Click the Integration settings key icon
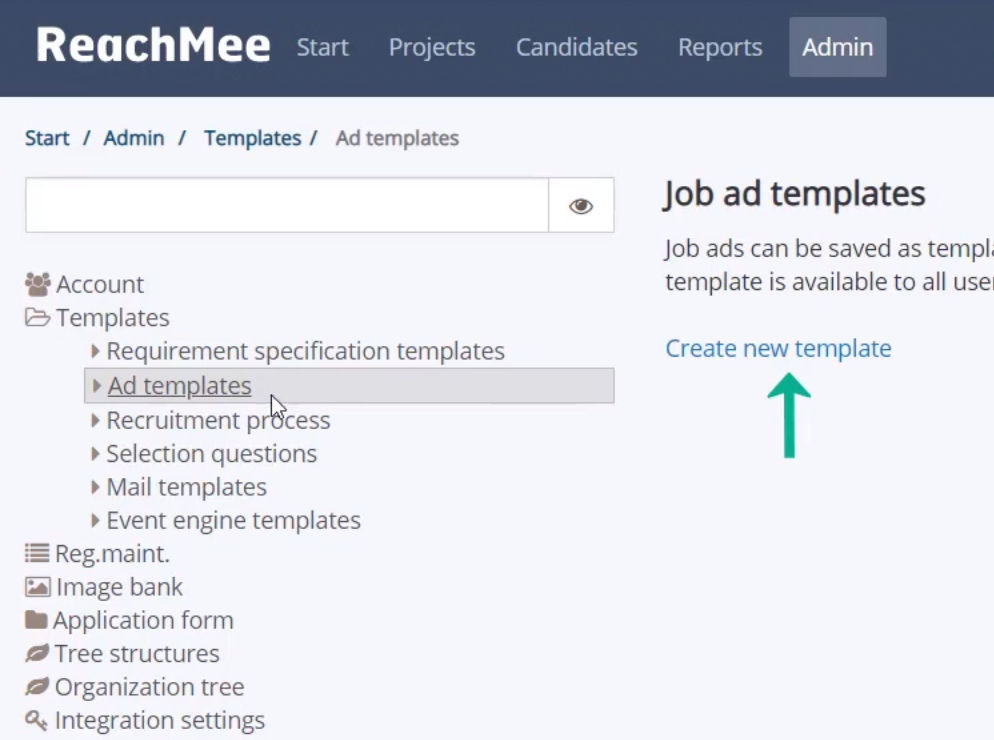Image resolution: width=994 pixels, height=740 pixels. pyautogui.click(x=36, y=720)
